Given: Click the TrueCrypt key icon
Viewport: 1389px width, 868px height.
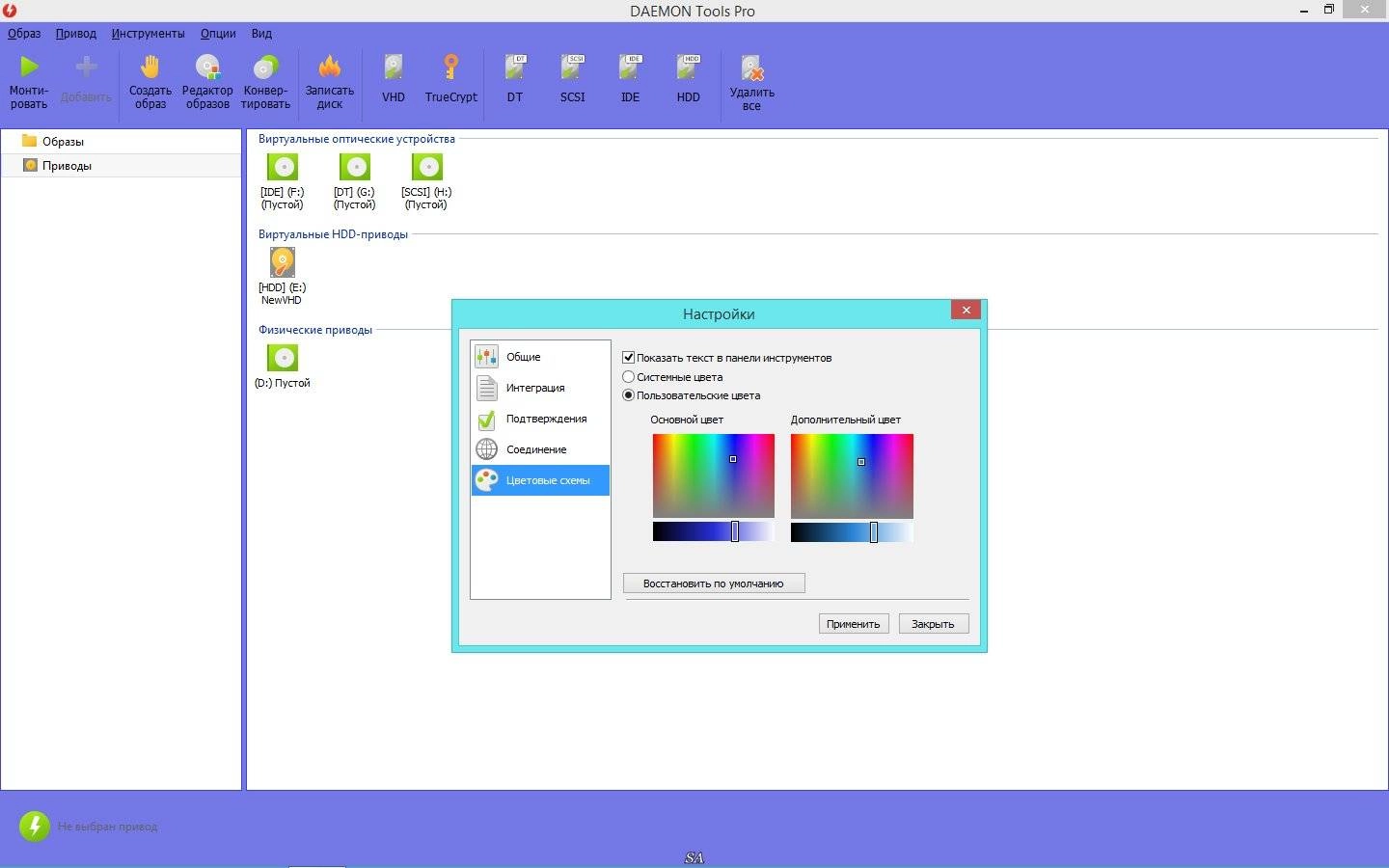Looking at the screenshot, I should [450, 67].
